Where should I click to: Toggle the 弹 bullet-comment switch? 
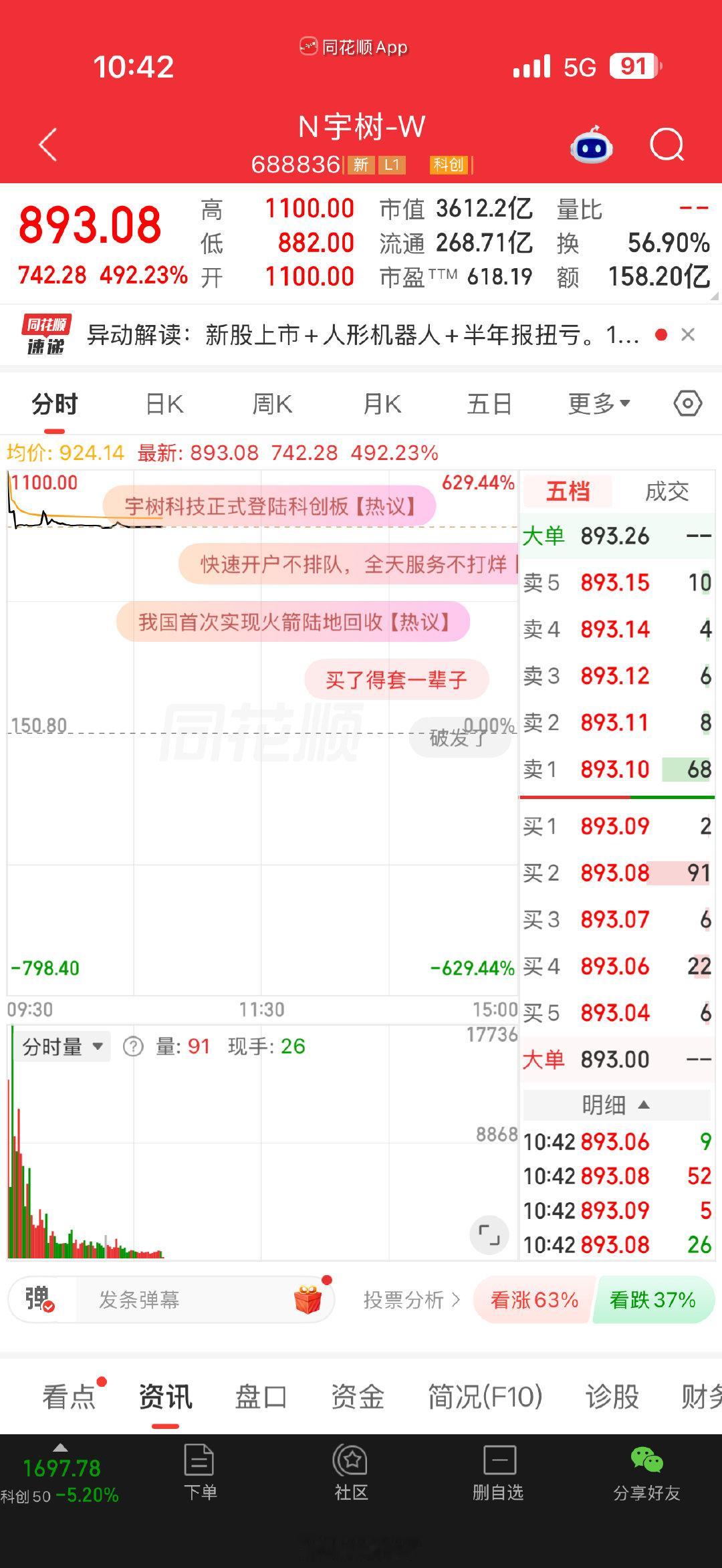click(39, 1299)
